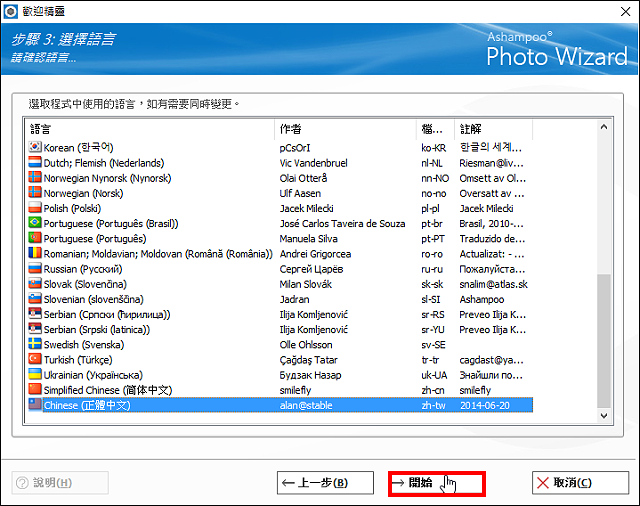Click the 註解 column header
Screen dimensions: 640x506
[493, 129]
